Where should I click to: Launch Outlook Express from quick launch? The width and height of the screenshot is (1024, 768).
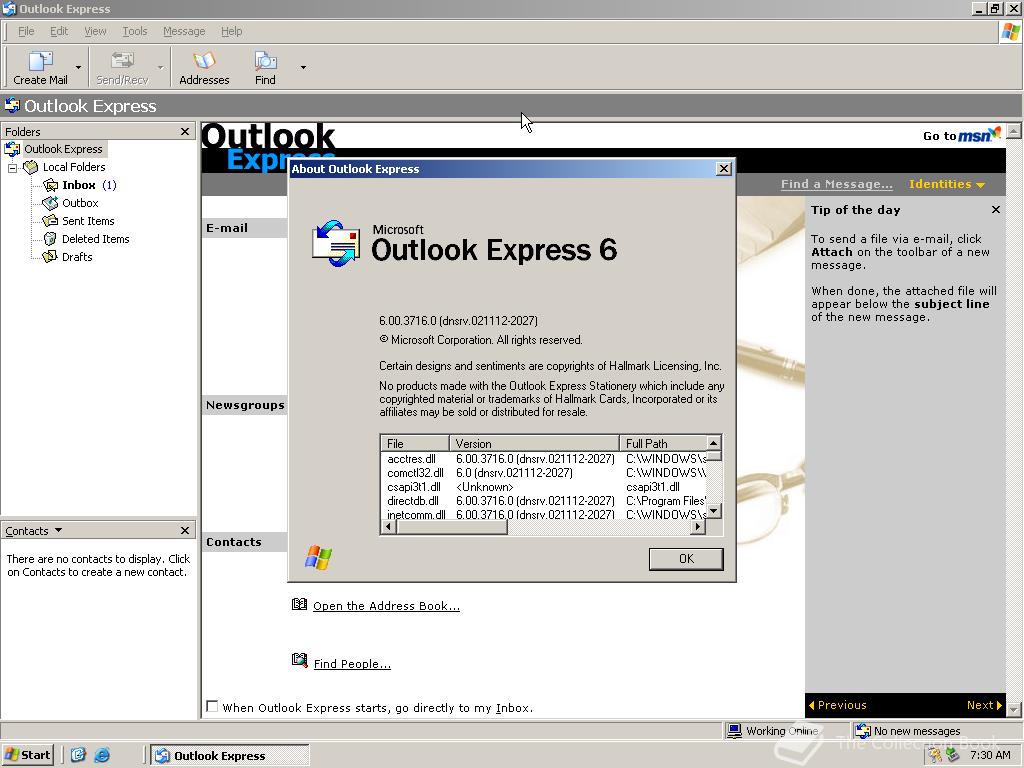(x=78, y=755)
